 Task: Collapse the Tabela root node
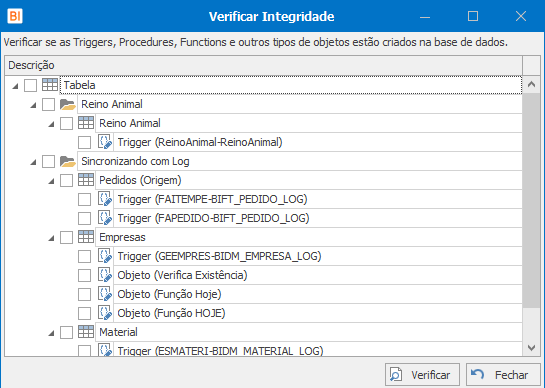(x=15, y=86)
